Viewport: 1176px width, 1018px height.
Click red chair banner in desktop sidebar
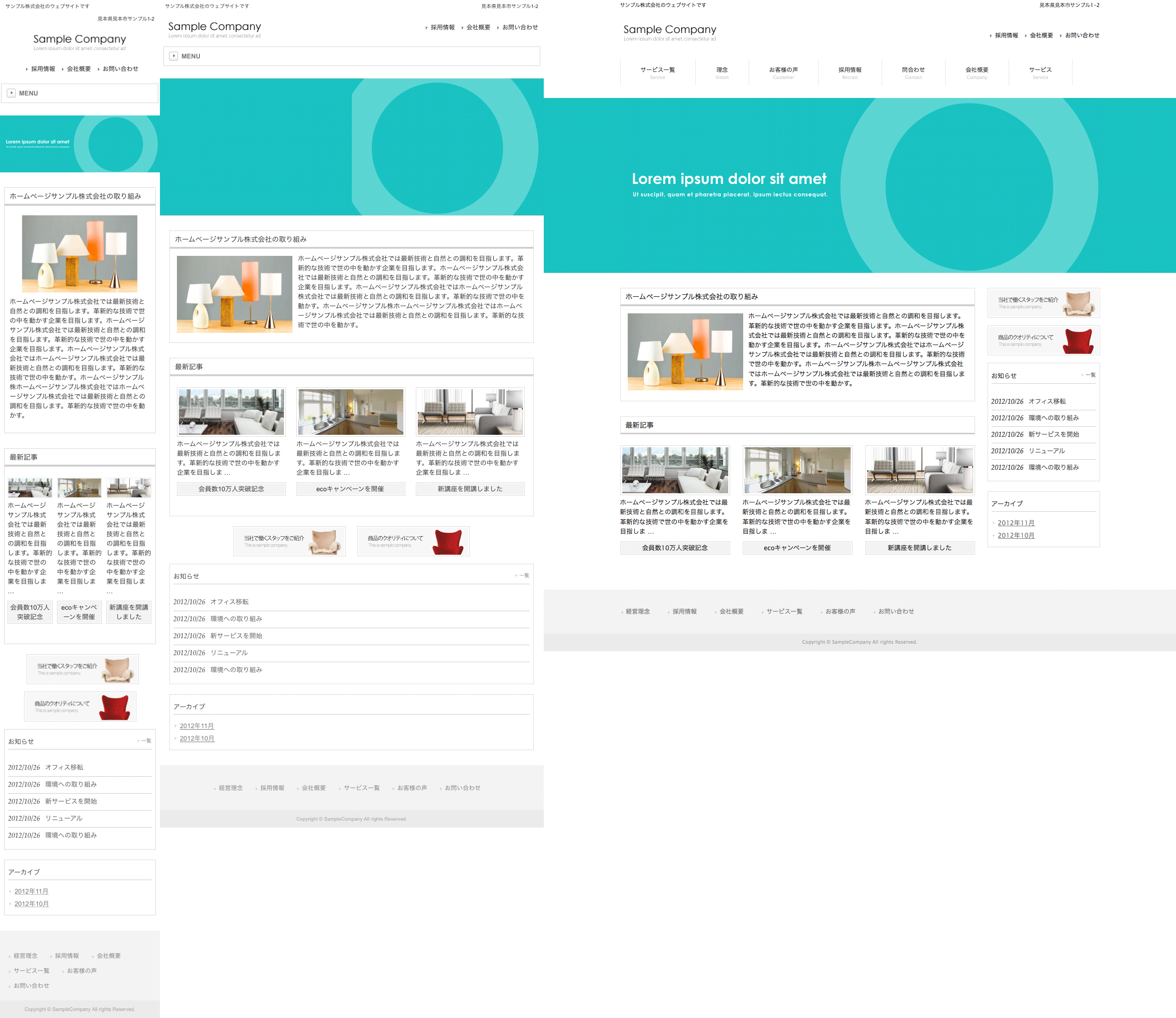(1043, 340)
